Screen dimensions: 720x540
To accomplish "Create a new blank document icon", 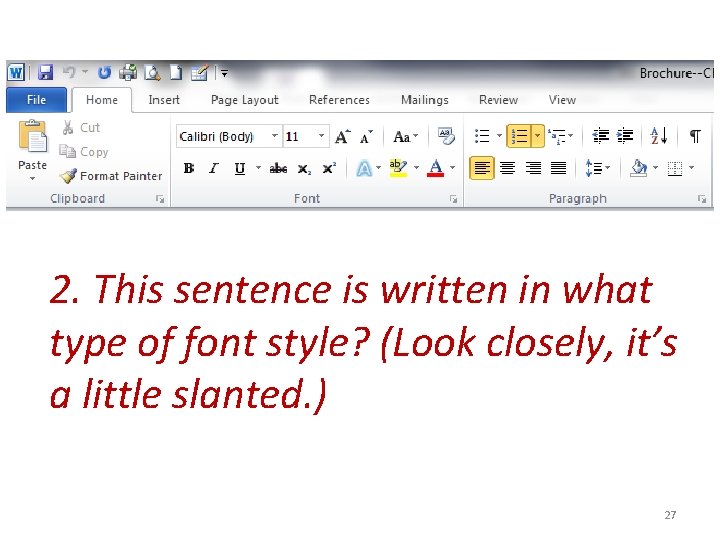I will [x=176, y=73].
